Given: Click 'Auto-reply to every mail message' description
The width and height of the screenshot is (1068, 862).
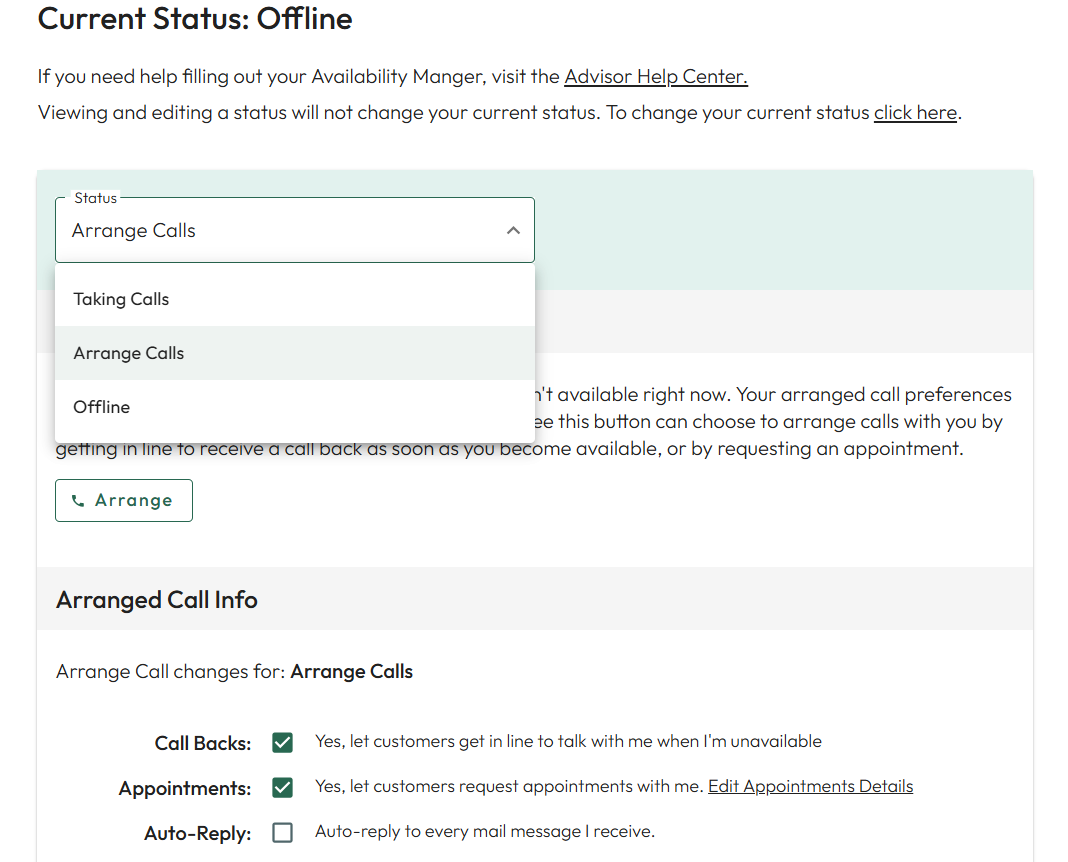Looking at the screenshot, I should coord(484,831).
